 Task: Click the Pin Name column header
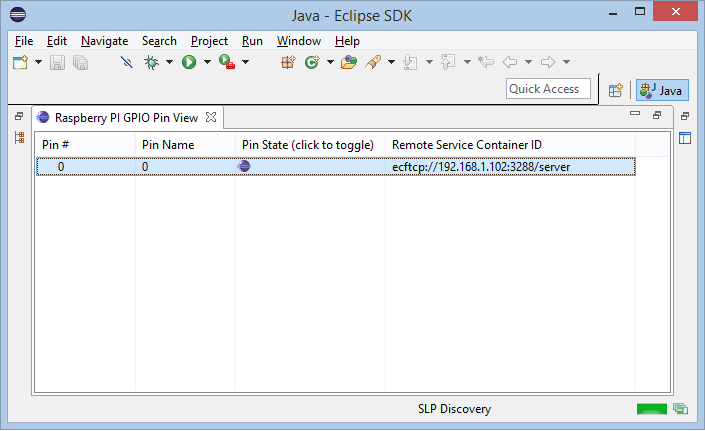pos(185,145)
